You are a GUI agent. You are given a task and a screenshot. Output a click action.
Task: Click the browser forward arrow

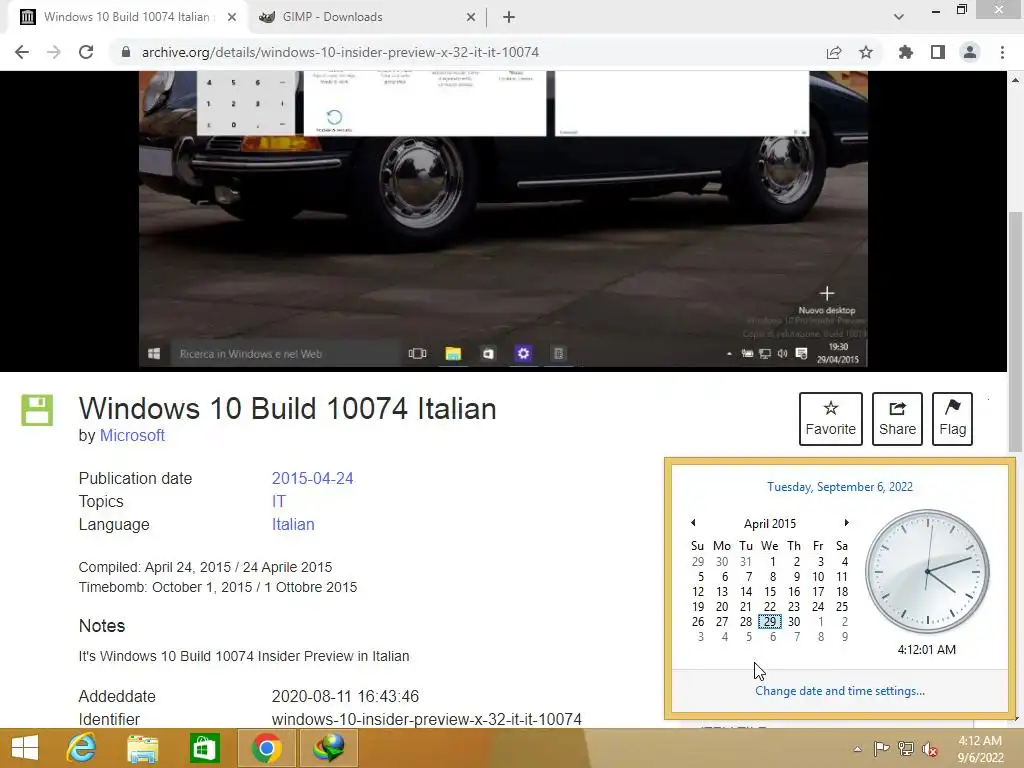(54, 52)
